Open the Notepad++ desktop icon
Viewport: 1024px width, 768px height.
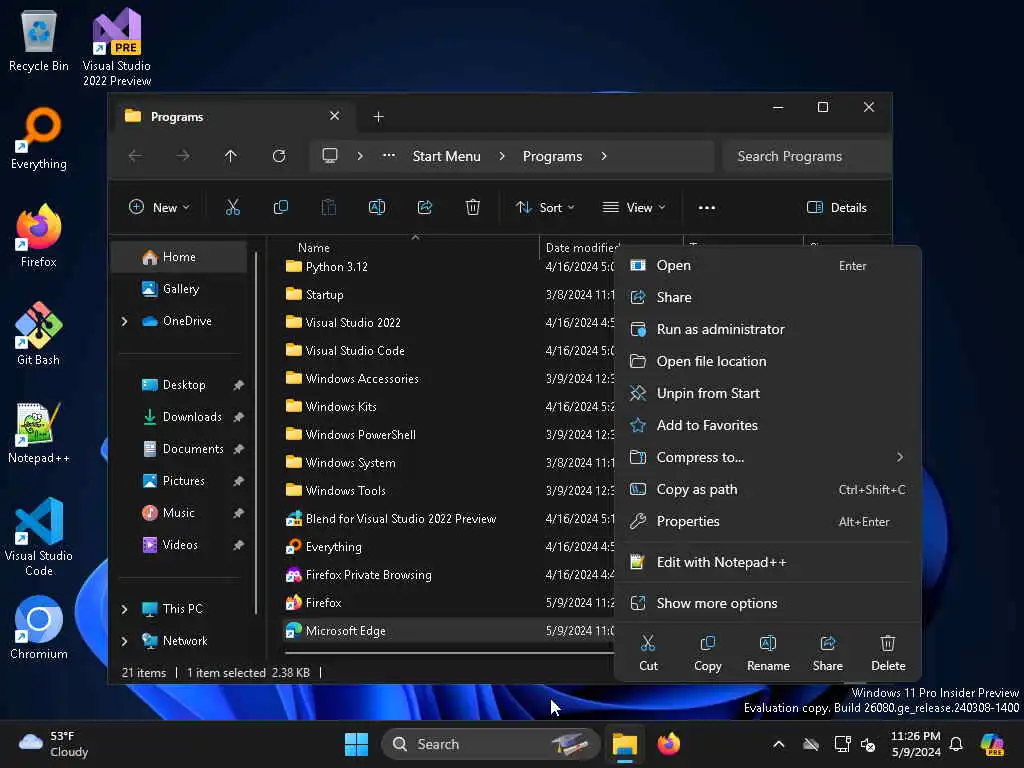click(39, 432)
